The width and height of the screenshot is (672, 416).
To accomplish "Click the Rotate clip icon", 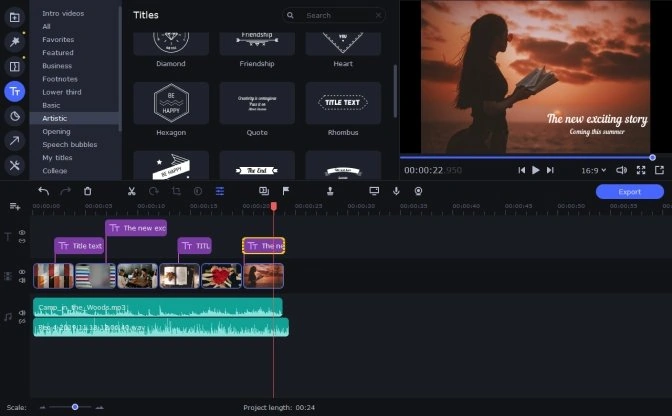I will 154,191.
